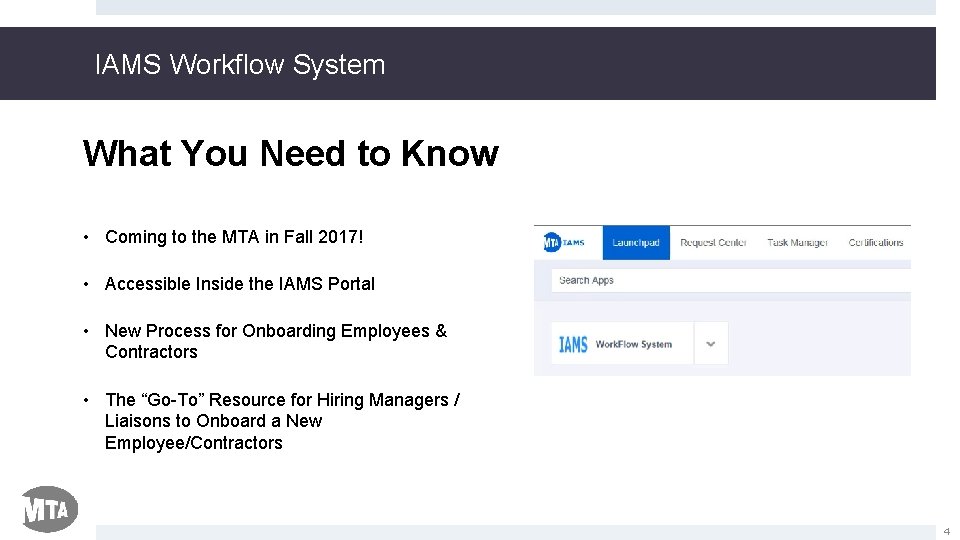Screen dimensions: 960x540
Task: Open the Task Manager tab
Action: (x=797, y=242)
